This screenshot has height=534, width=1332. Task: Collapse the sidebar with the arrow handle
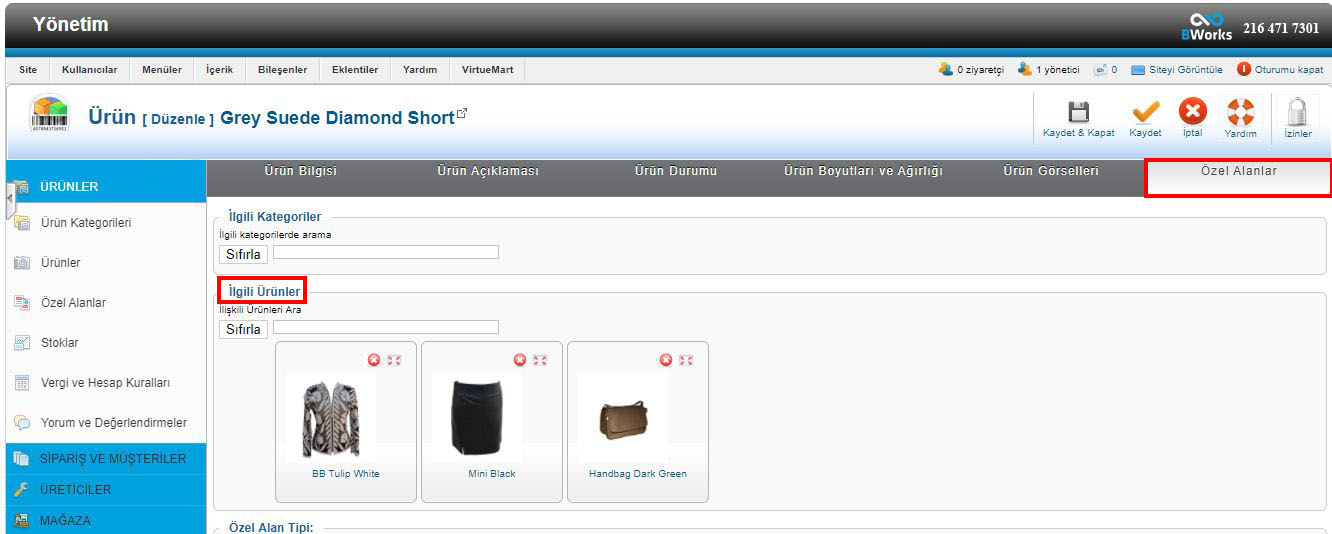pyautogui.click(x=10, y=200)
